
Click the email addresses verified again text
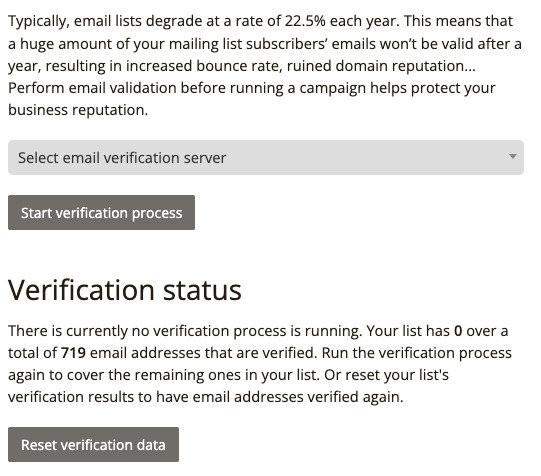298,397
